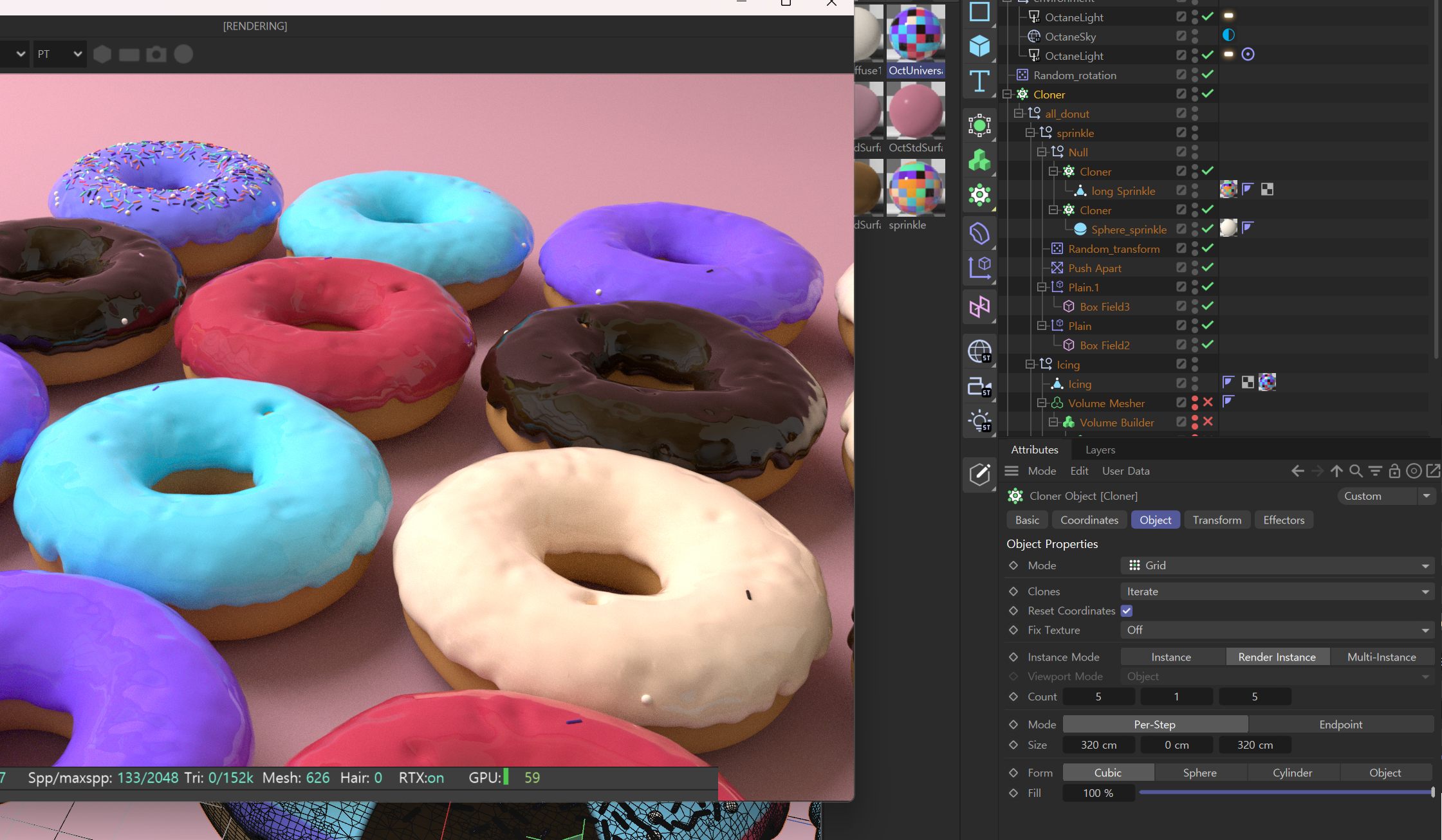
Task: Toggle the red X on Volume Builder
Action: (1208, 421)
